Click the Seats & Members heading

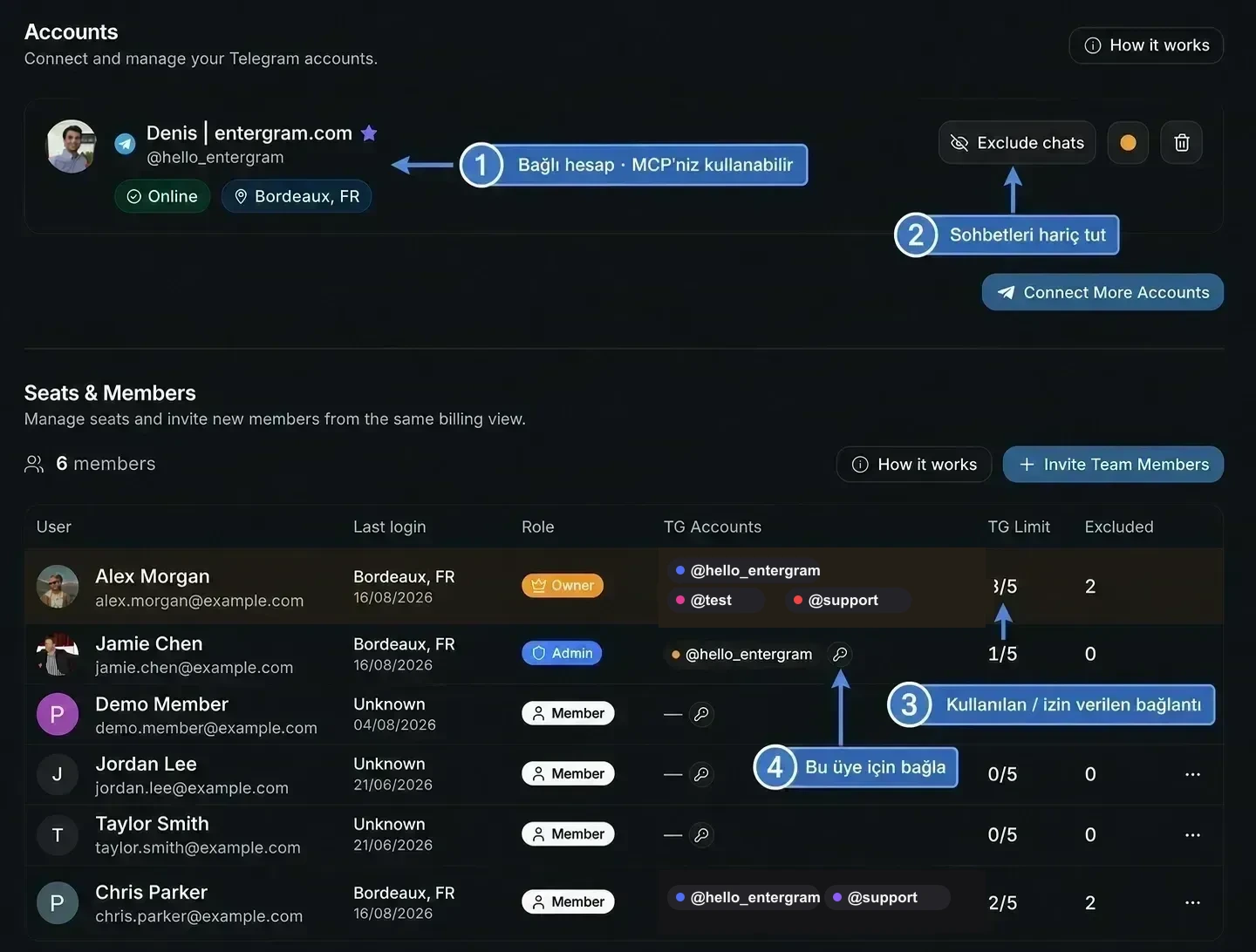[x=110, y=393]
